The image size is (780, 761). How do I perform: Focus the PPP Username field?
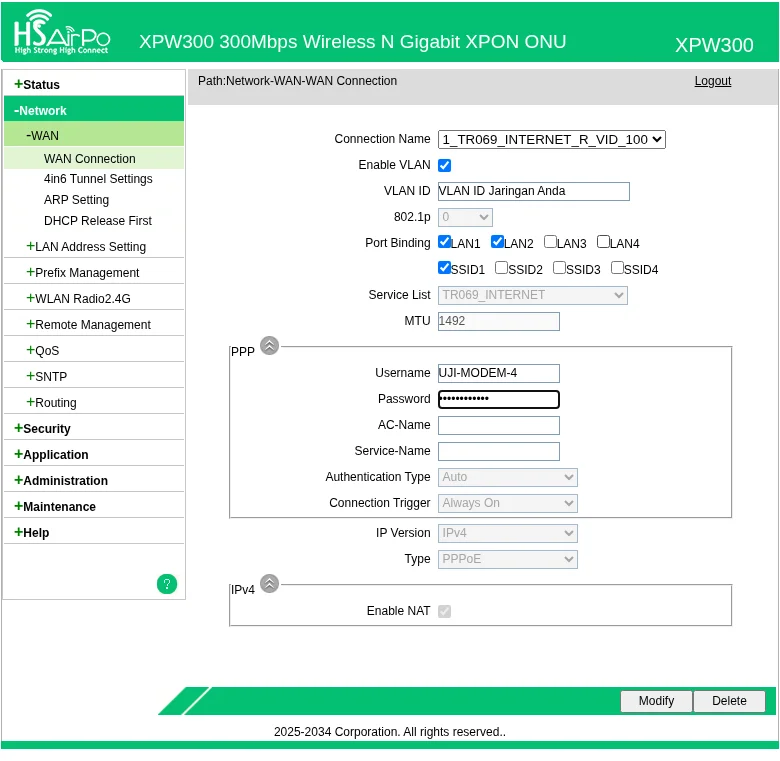498,374
